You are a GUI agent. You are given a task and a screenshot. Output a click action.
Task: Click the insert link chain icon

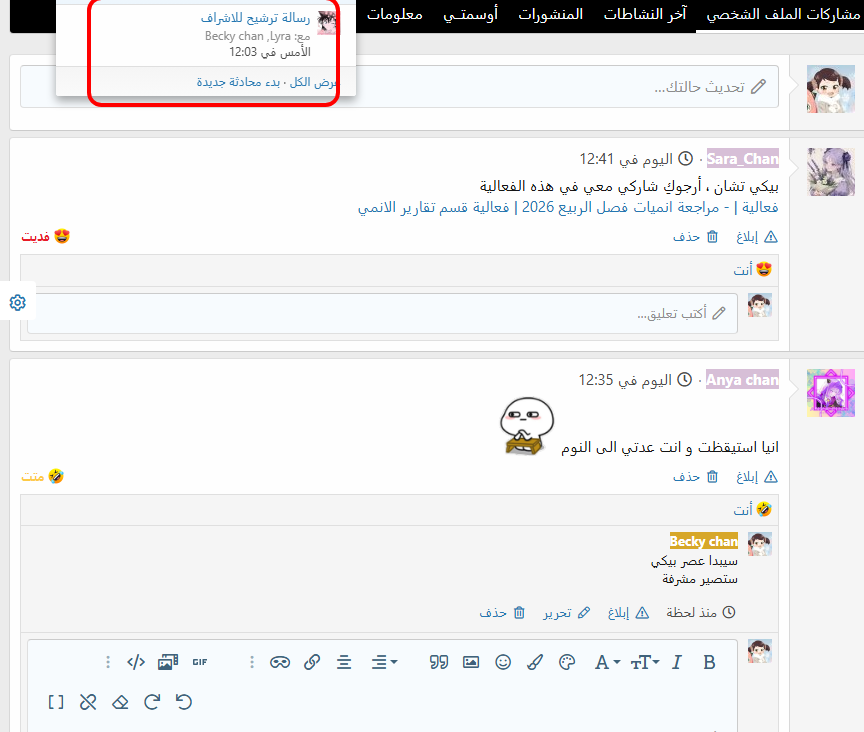tap(312, 662)
